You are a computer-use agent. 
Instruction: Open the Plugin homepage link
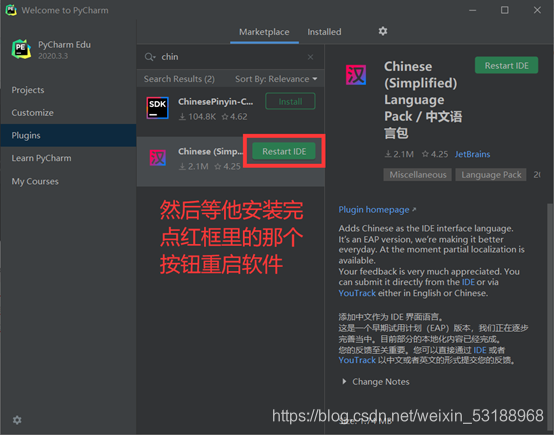tap(377, 210)
